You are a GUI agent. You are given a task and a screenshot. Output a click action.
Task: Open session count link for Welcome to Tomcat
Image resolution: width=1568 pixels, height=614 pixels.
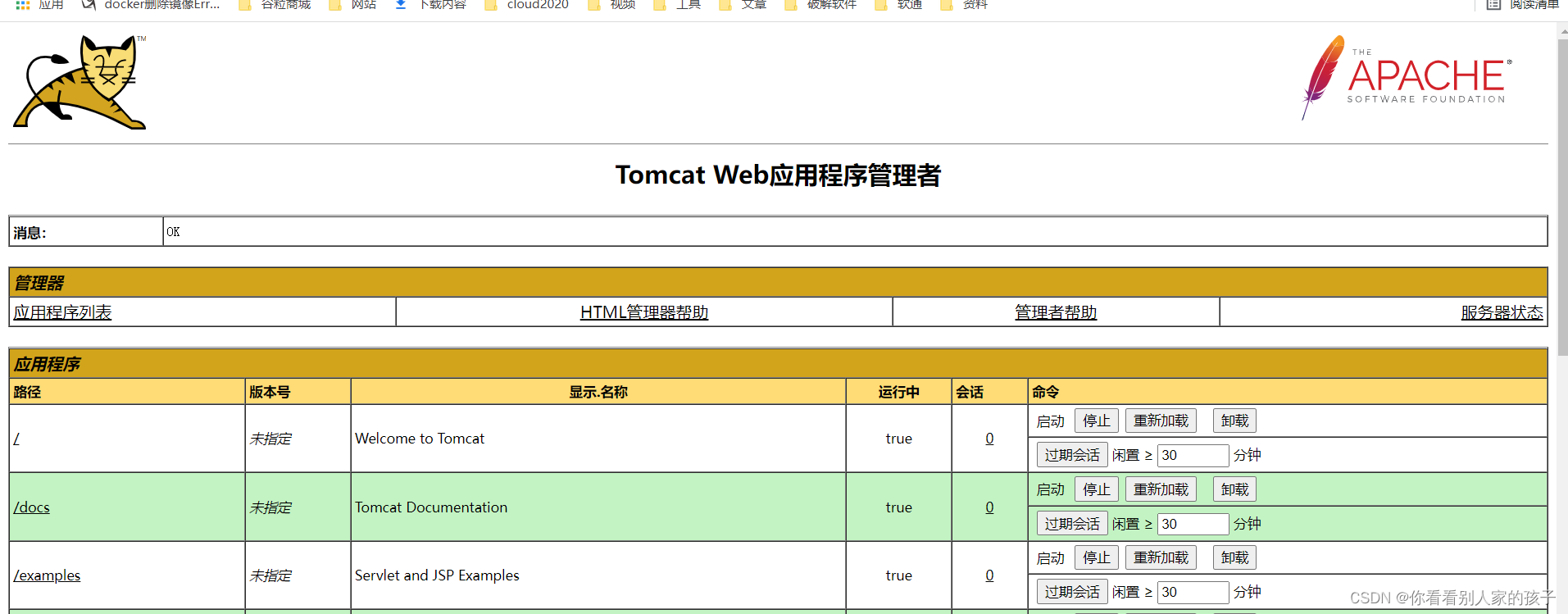pyautogui.click(x=989, y=439)
